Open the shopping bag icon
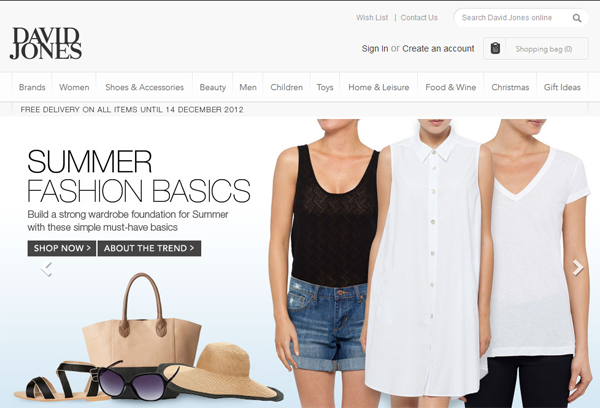This screenshot has height=408, width=600. point(495,48)
